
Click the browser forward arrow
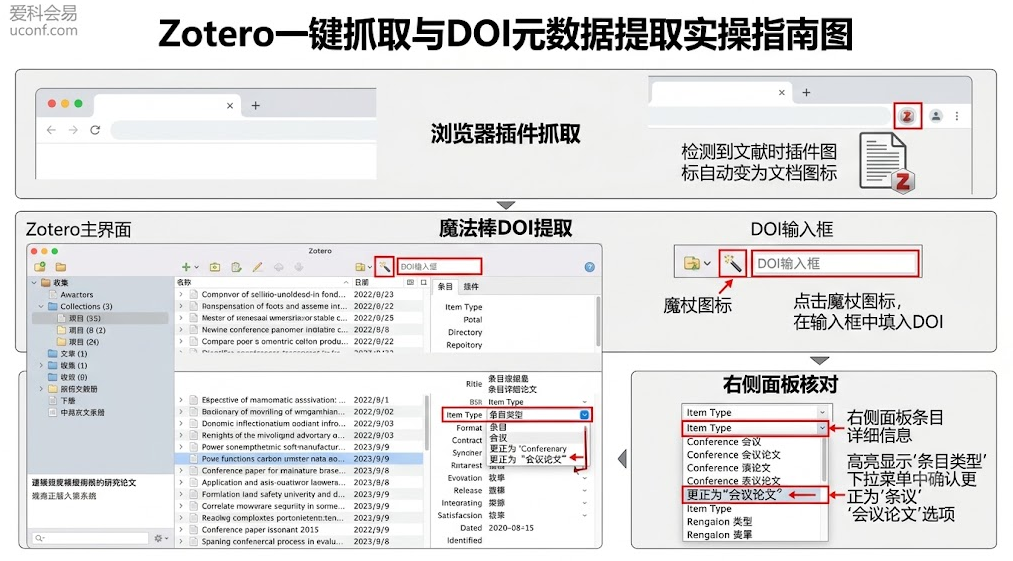click(x=73, y=130)
